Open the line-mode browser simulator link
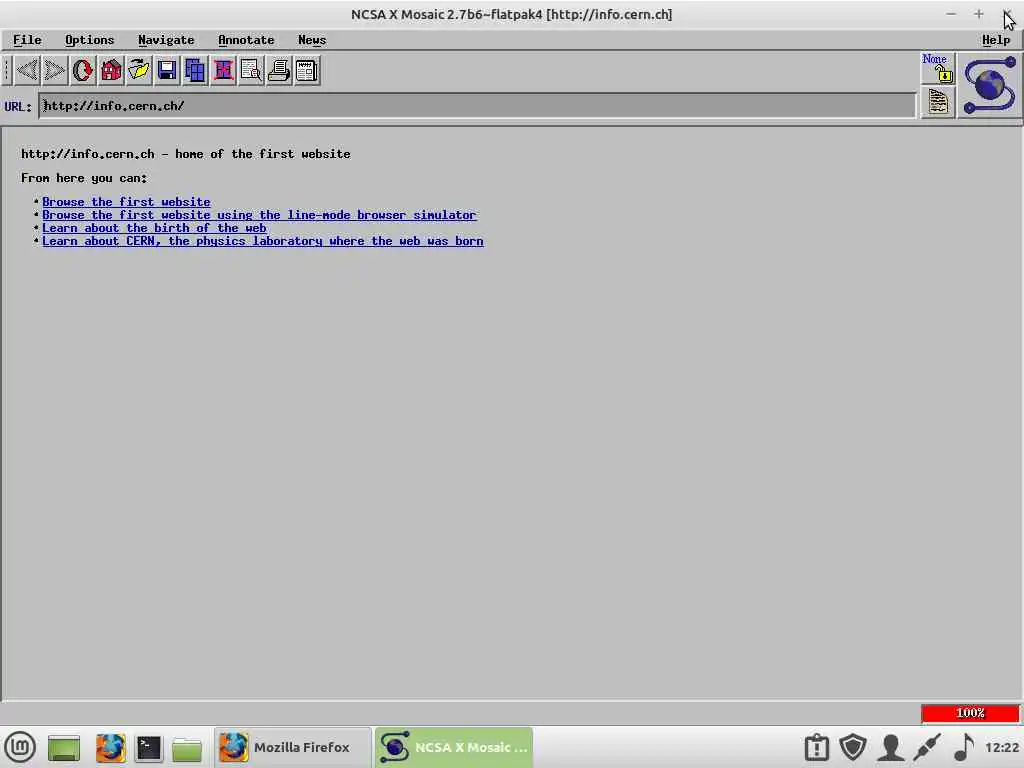Viewport: 1024px width, 768px height. point(259,215)
